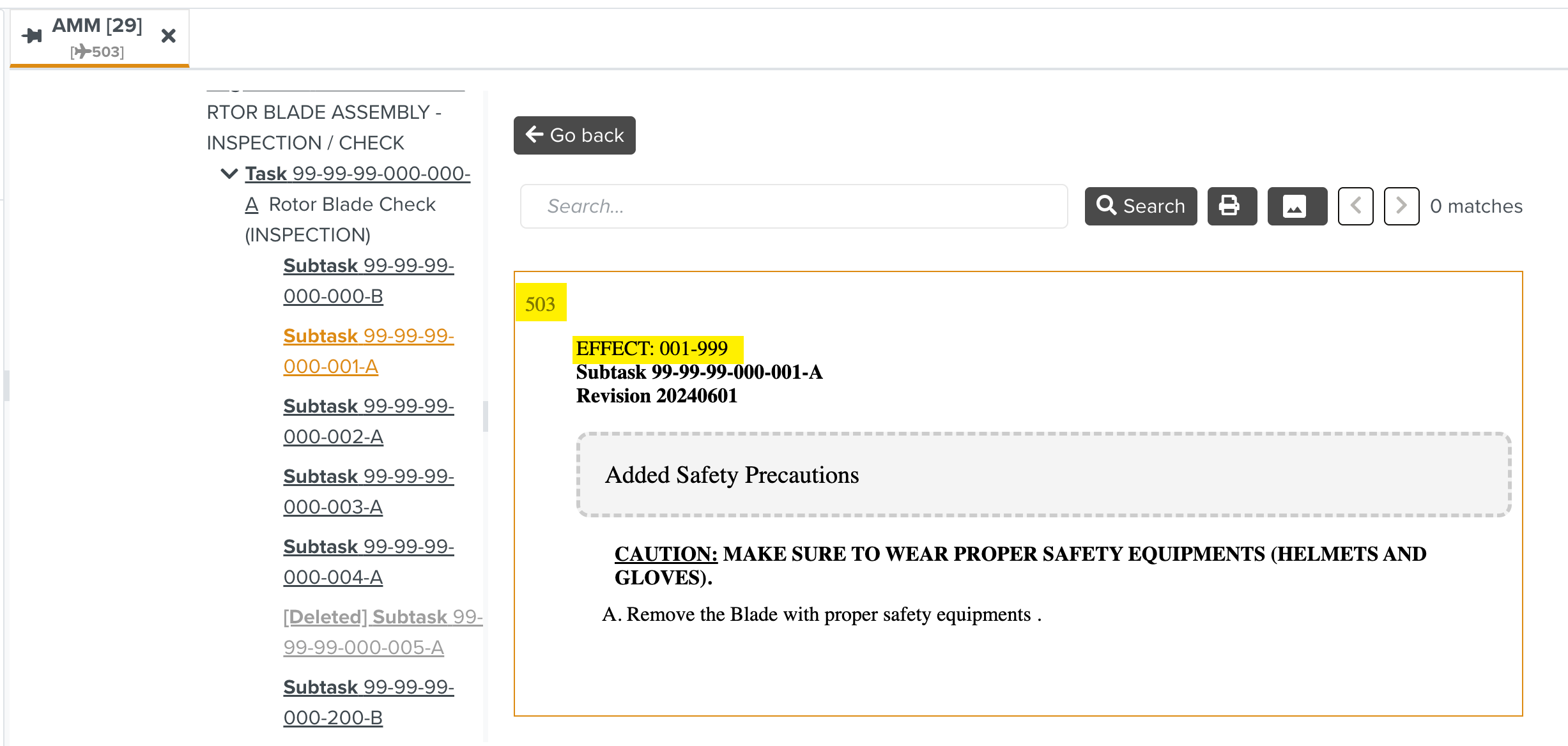1568x746 pixels.
Task: Open Subtask 99-99-99-000-200-B
Action: click(x=369, y=703)
